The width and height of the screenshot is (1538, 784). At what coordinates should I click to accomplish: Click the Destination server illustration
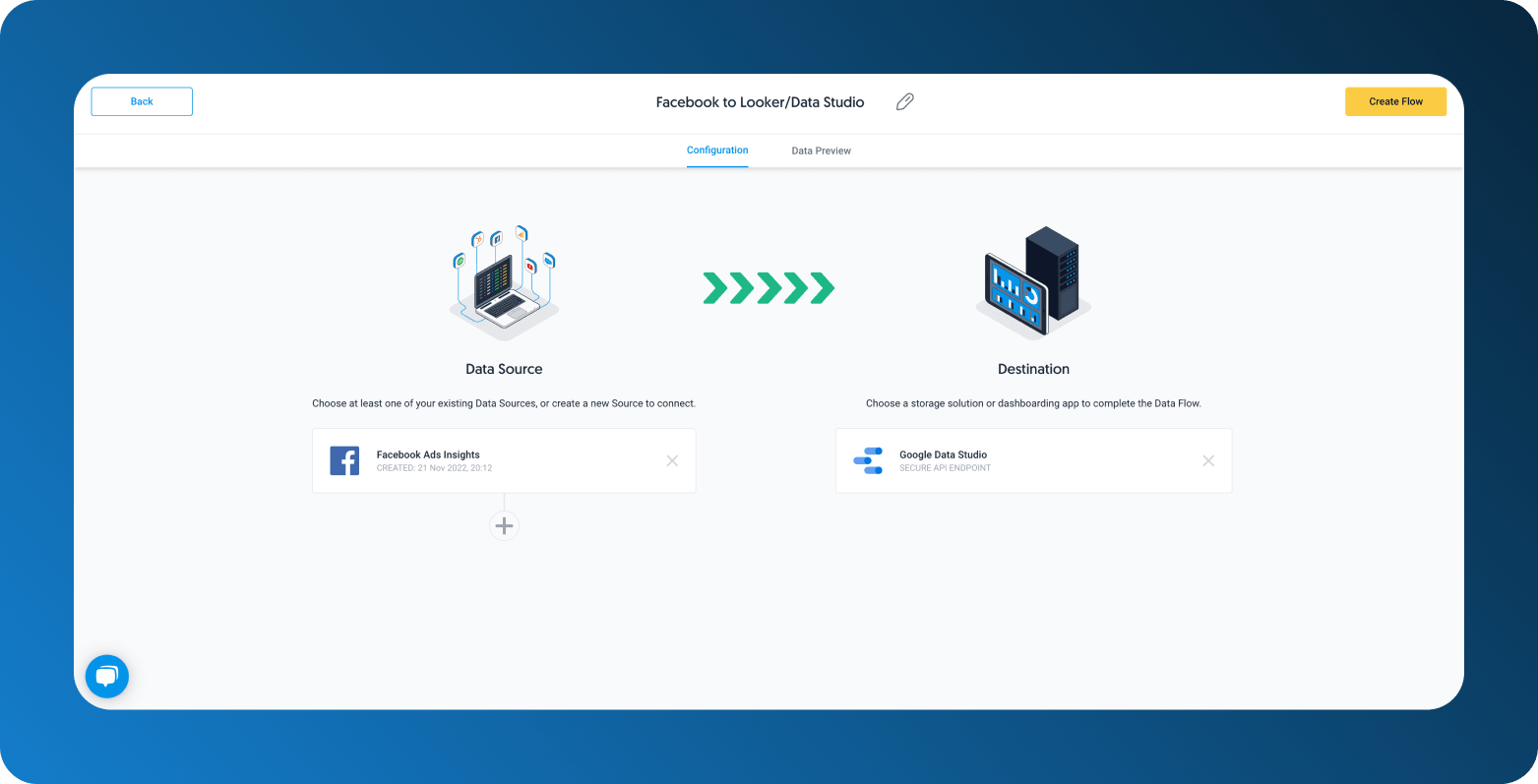pos(1032,282)
